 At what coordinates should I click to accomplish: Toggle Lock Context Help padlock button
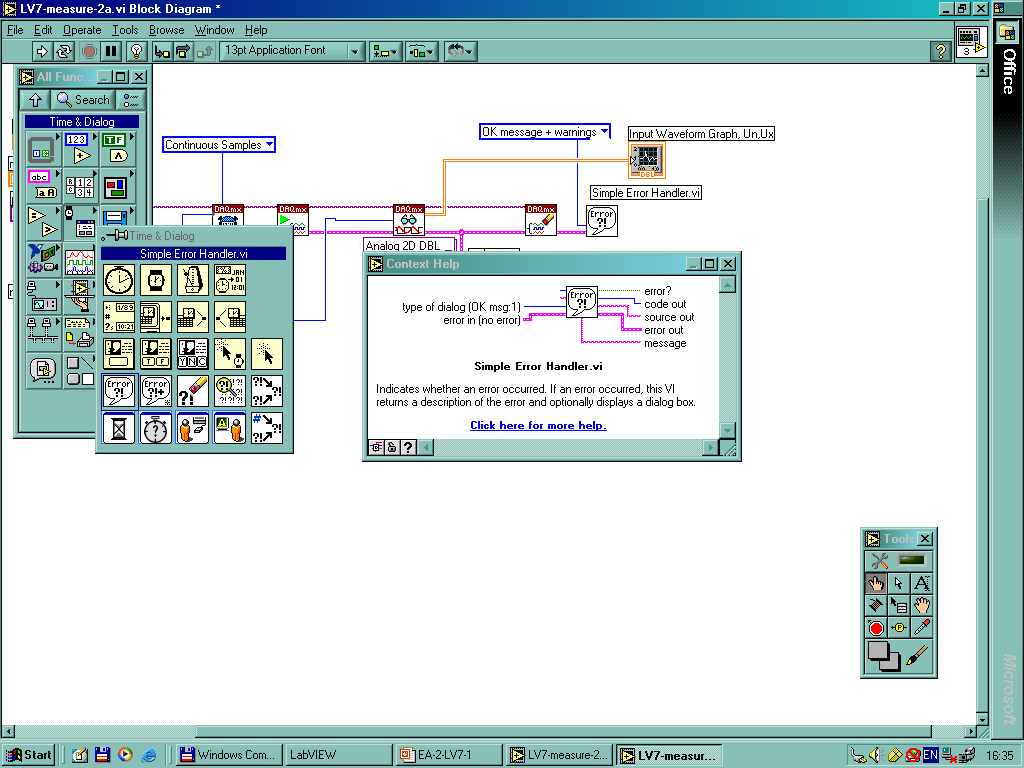[392, 447]
